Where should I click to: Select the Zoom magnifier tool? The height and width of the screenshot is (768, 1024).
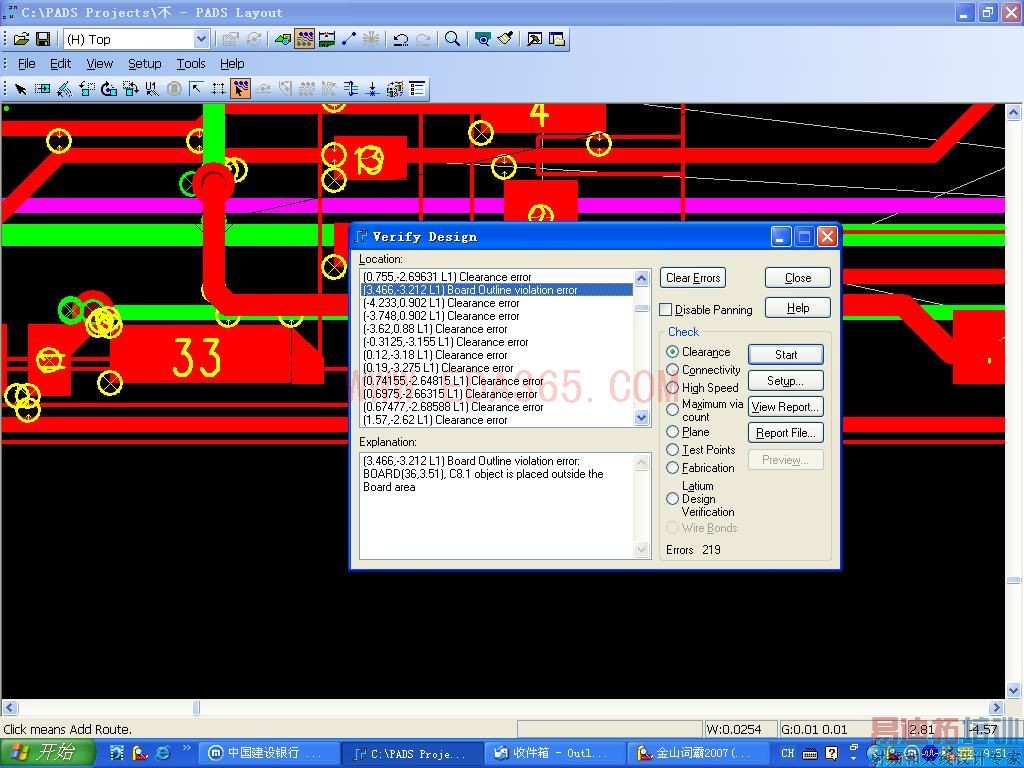[x=452, y=39]
